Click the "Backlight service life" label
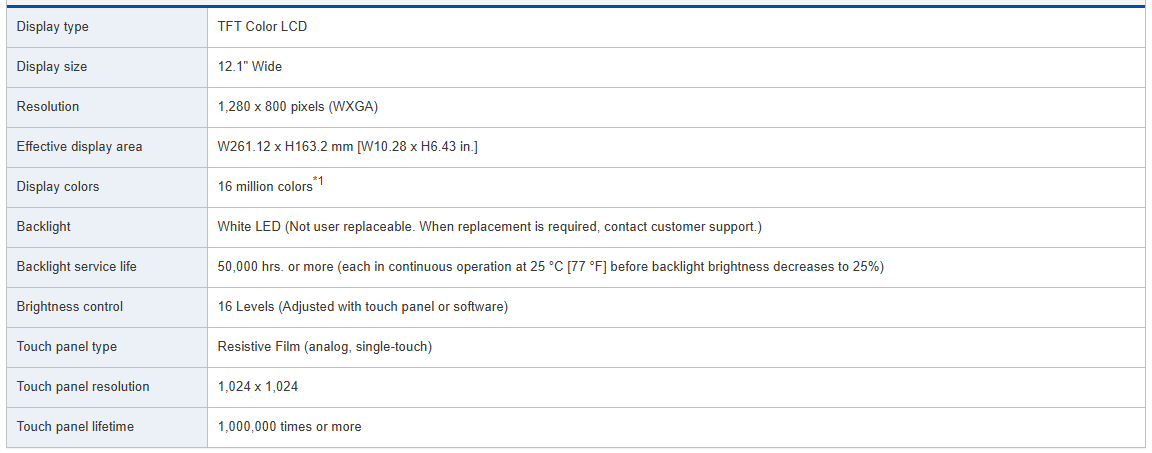The width and height of the screenshot is (1152, 453). tap(76, 267)
